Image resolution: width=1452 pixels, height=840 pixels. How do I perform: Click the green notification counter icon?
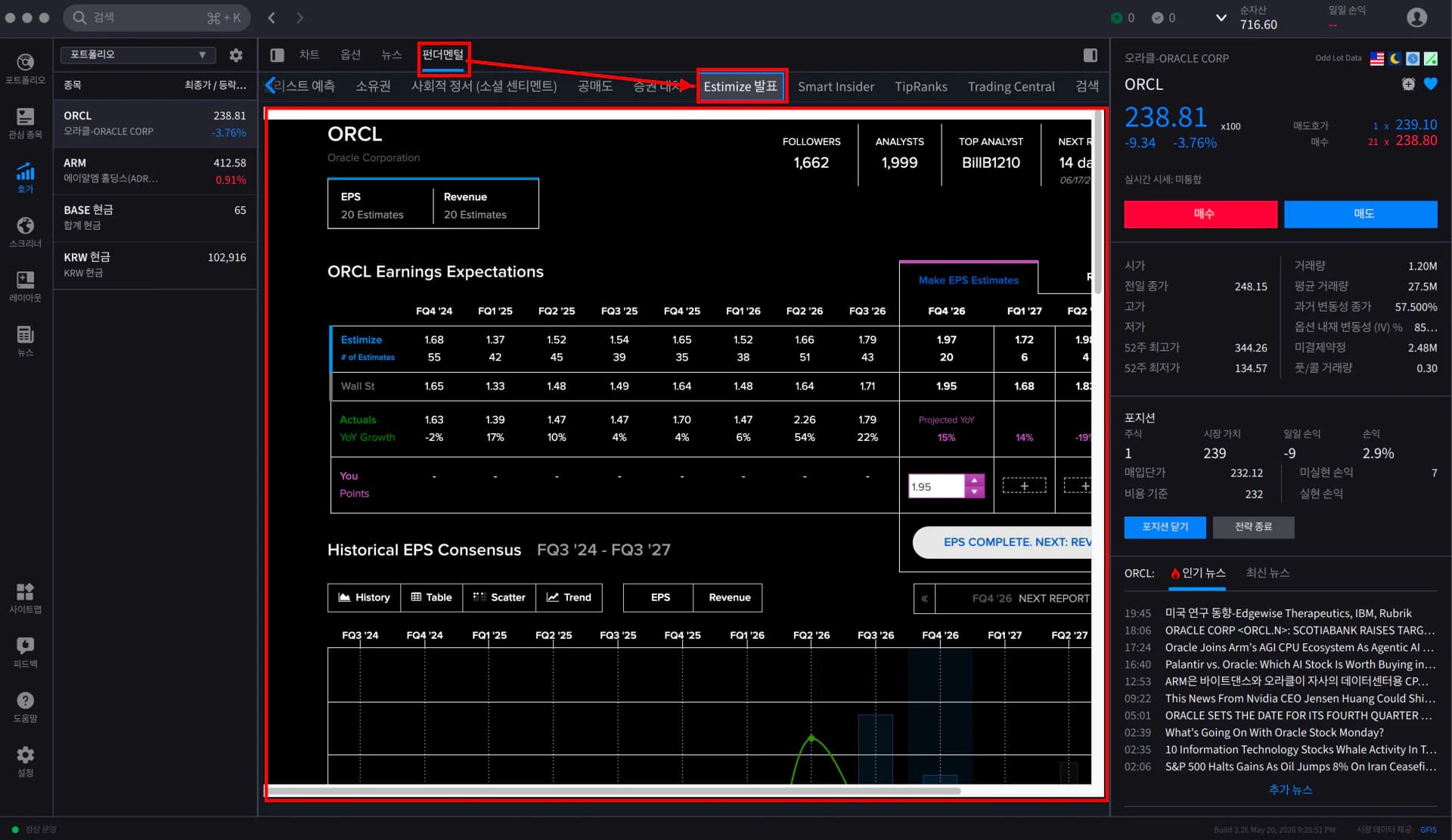click(x=1117, y=17)
